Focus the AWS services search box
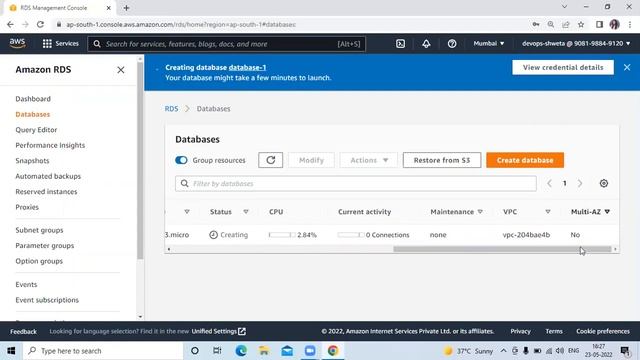This screenshot has width=640, height=360. point(227,44)
